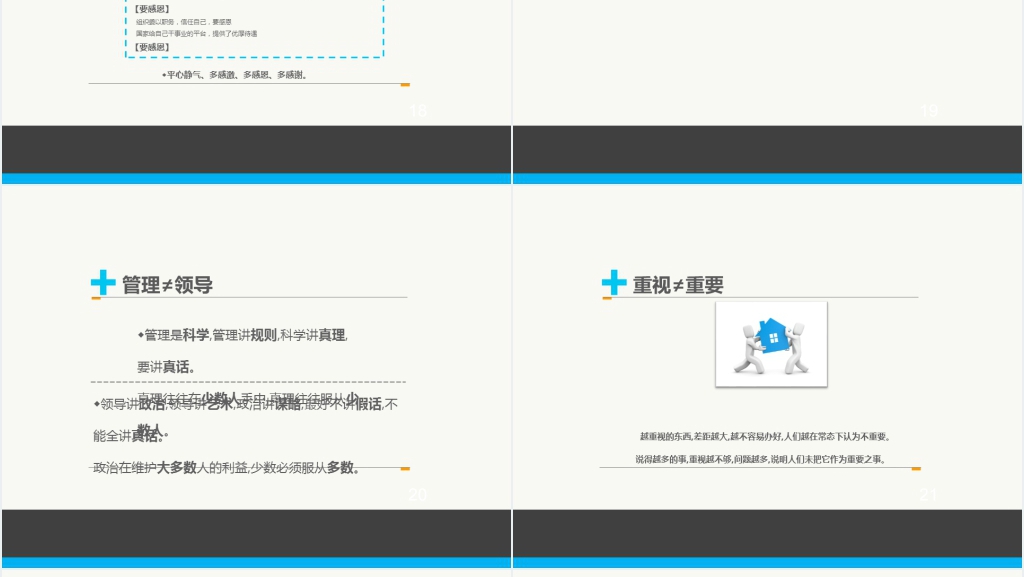Click the page number 20 label
The image size is (1024, 577).
[419, 495]
